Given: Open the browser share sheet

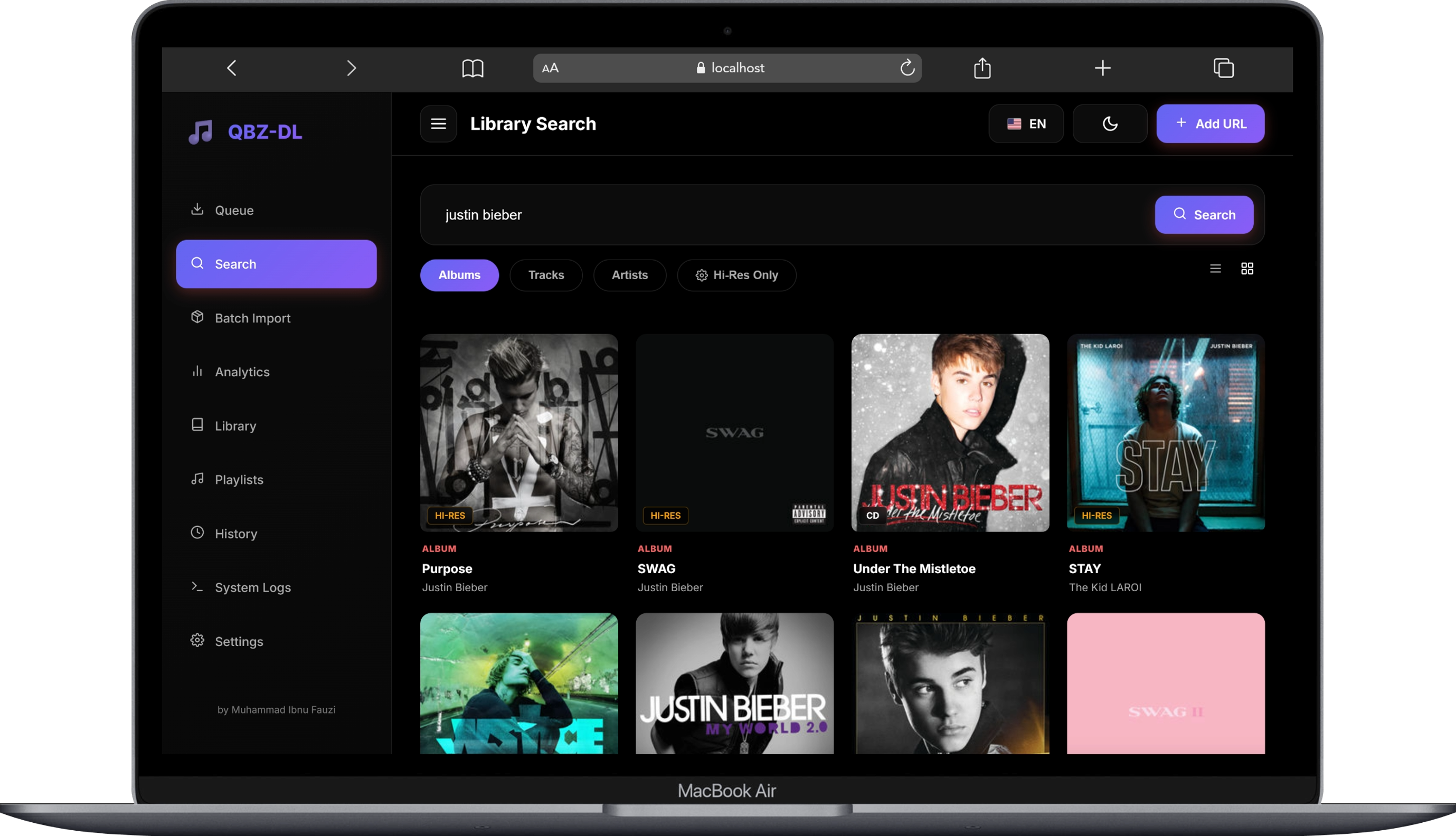Looking at the screenshot, I should coord(982,68).
